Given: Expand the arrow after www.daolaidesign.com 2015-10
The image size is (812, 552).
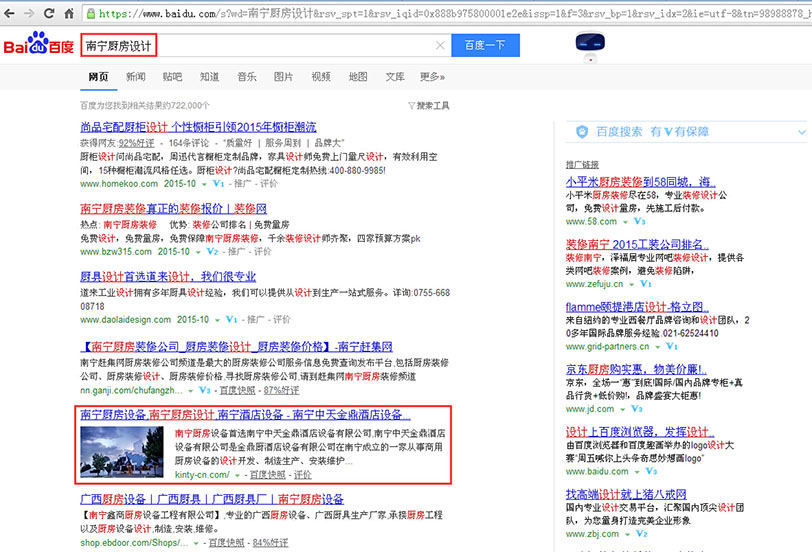Looking at the screenshot, I should click(217, 320).
